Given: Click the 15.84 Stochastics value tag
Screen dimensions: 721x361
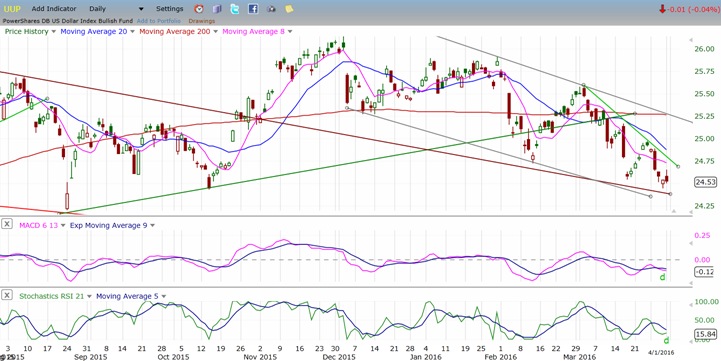Looking at the screenshot, I should tap(706, 334).
